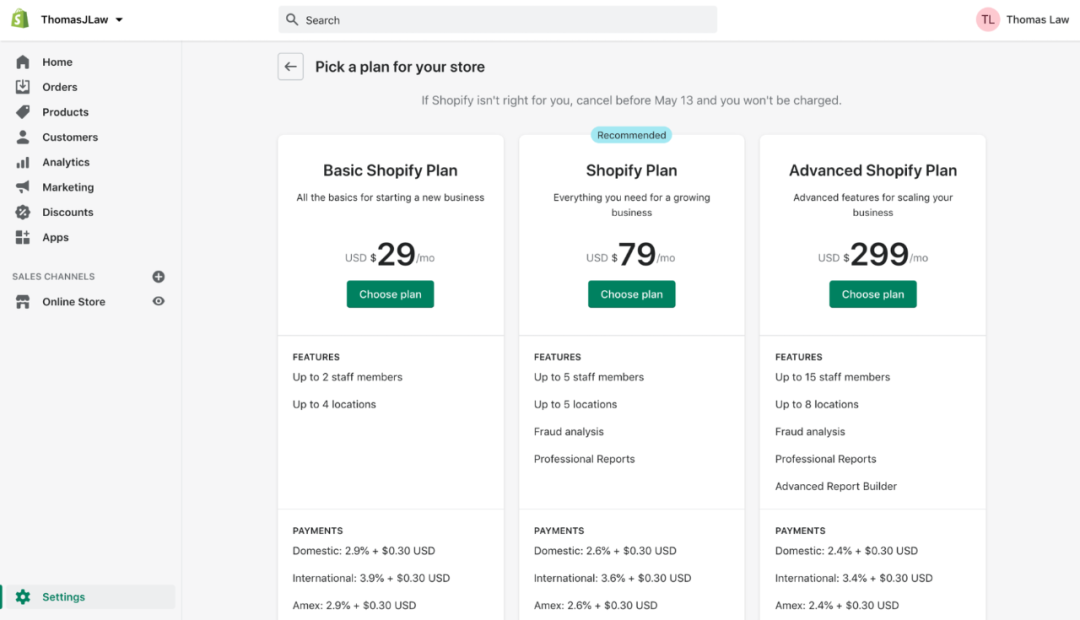The height and width of the screenshot is (620, 1080).
Task: Open Settings in the sidebar
Action: (x=64, y=597)
